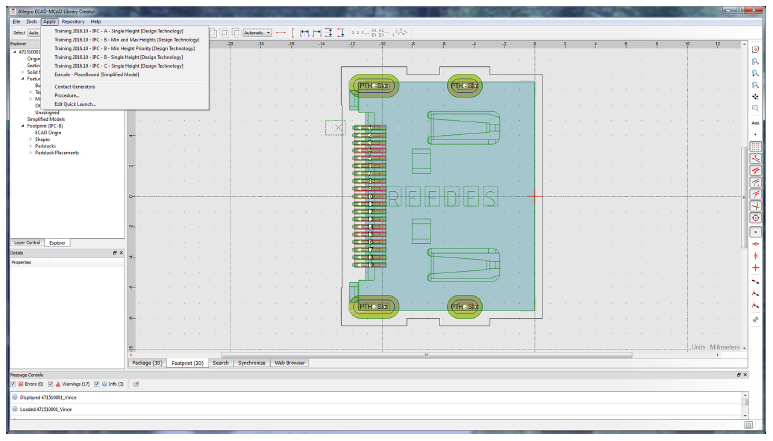Click the circle snap icon in right toolbar
The image size is (773, 441).
(755, 217)
